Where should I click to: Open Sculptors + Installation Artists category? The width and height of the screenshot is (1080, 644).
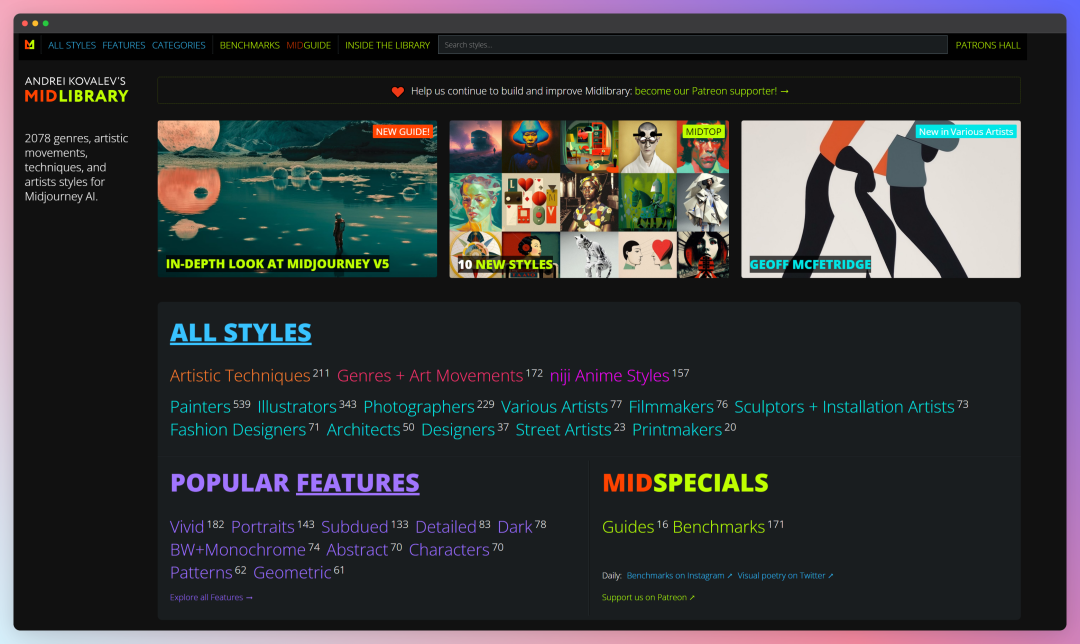[844, 407]
